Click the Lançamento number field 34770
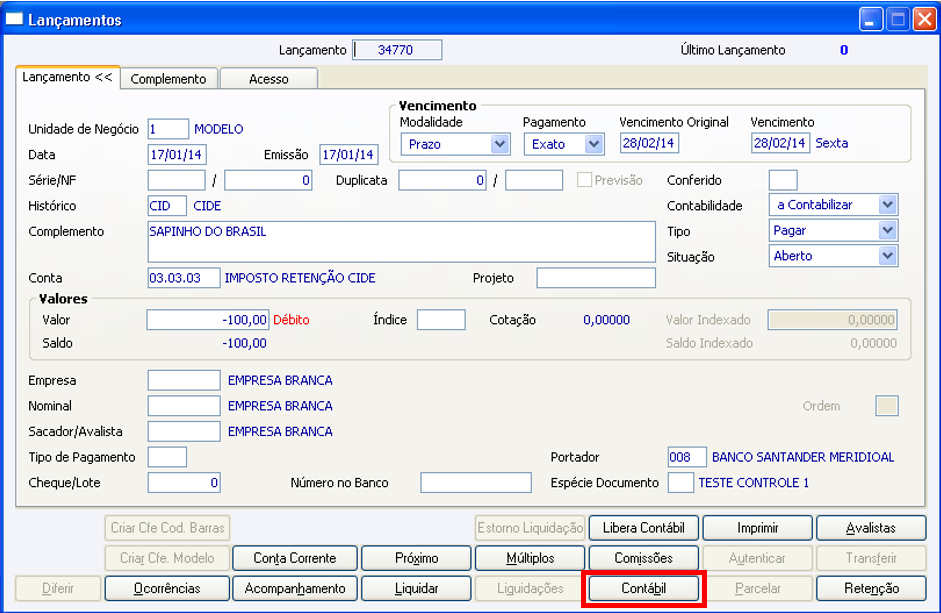Screen dimensions: 941x613 click(397, 50)
